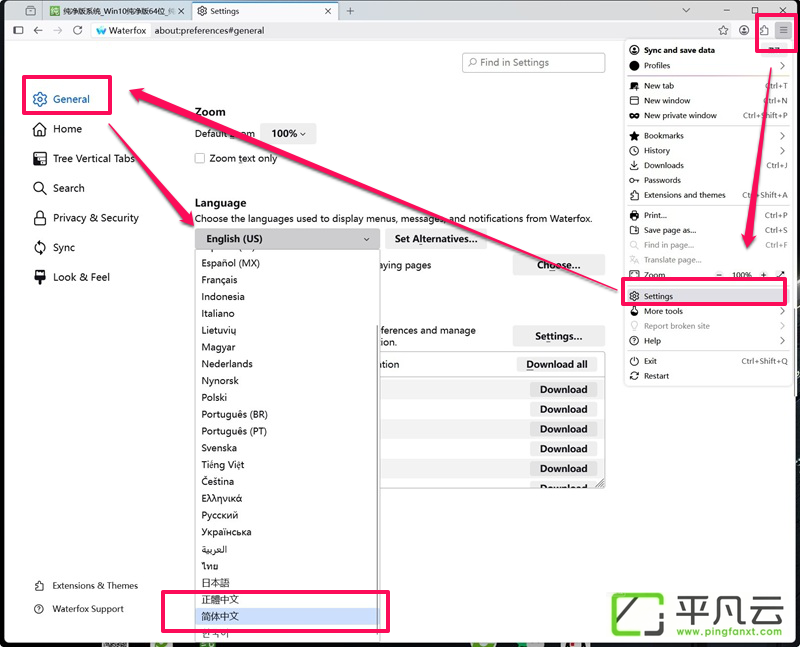
Task: Choose Print... menu item
Action: tap(708, 215)
